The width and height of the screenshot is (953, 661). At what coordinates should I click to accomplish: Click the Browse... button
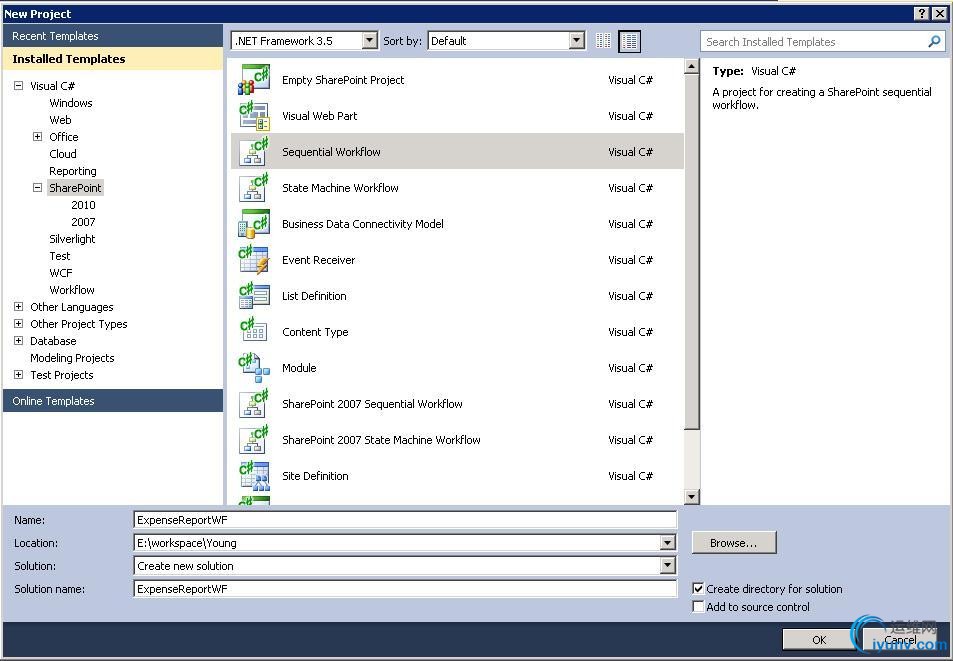[x=734, y=543]
